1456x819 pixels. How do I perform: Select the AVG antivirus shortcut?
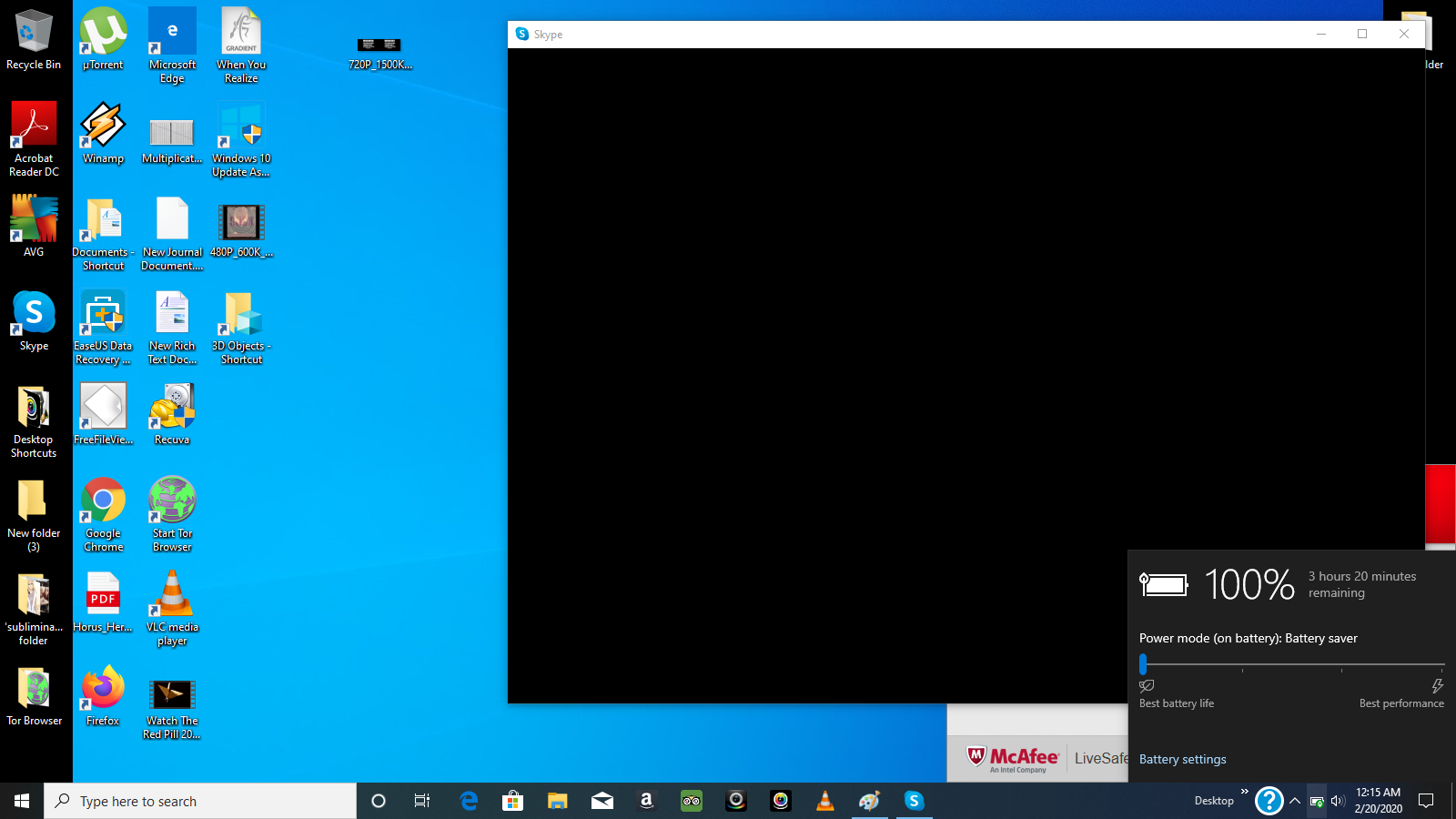pyautogui.click(x=34, y=227)
